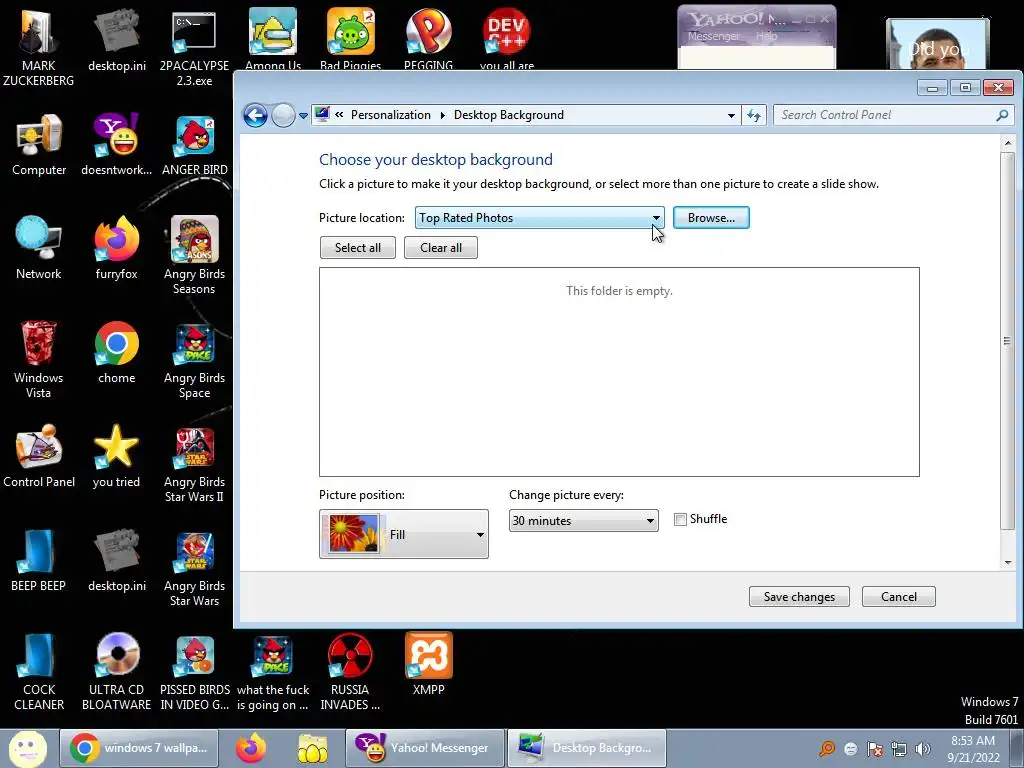Open the Picture position Fill dropdown
The width and height of the screenshot is (1024, 768).
[x=404, y=534]
